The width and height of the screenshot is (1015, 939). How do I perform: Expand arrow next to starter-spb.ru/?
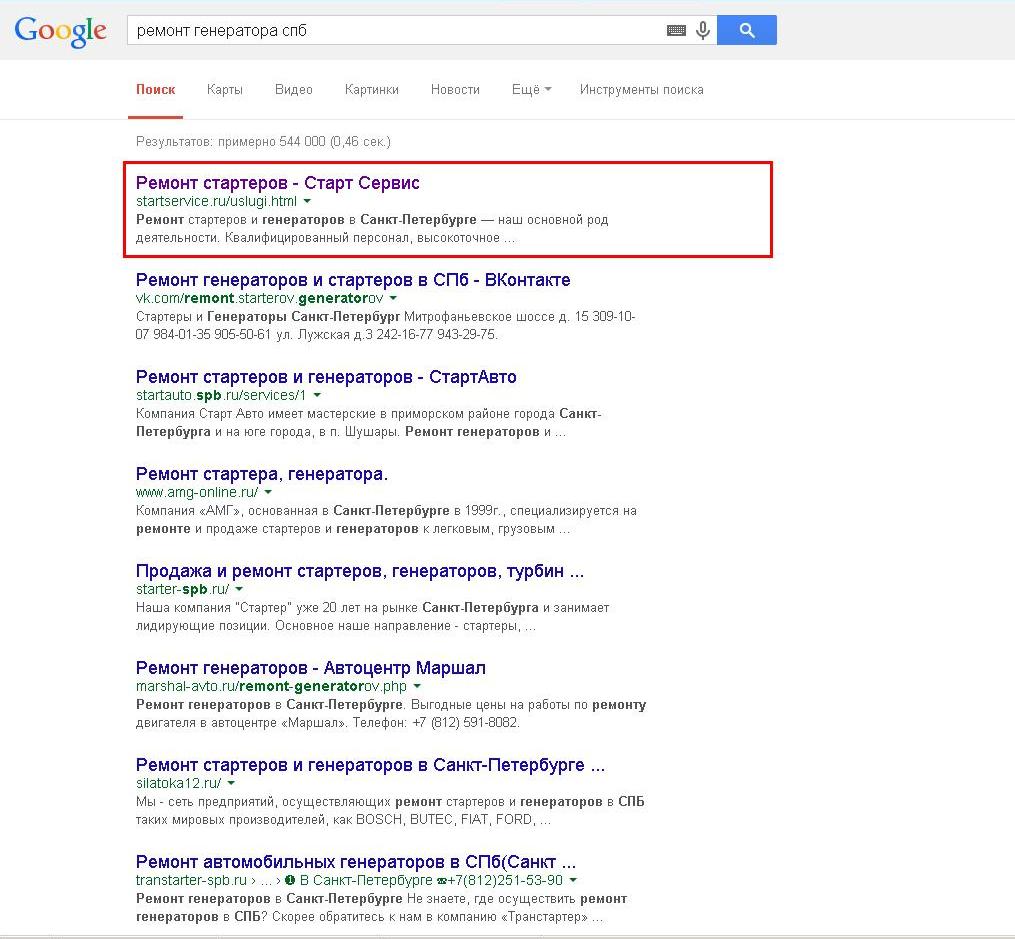(x=239, y=590)
